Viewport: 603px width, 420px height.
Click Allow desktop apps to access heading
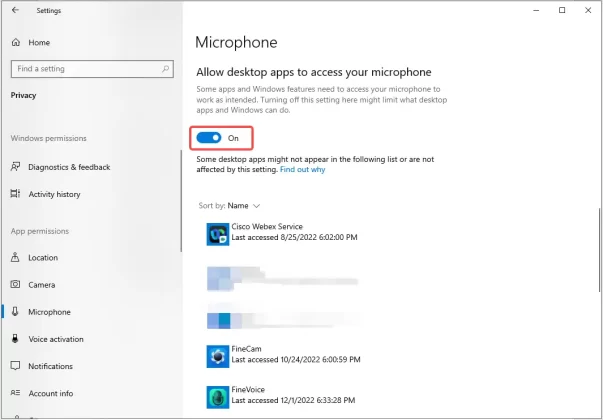(314, 72)
